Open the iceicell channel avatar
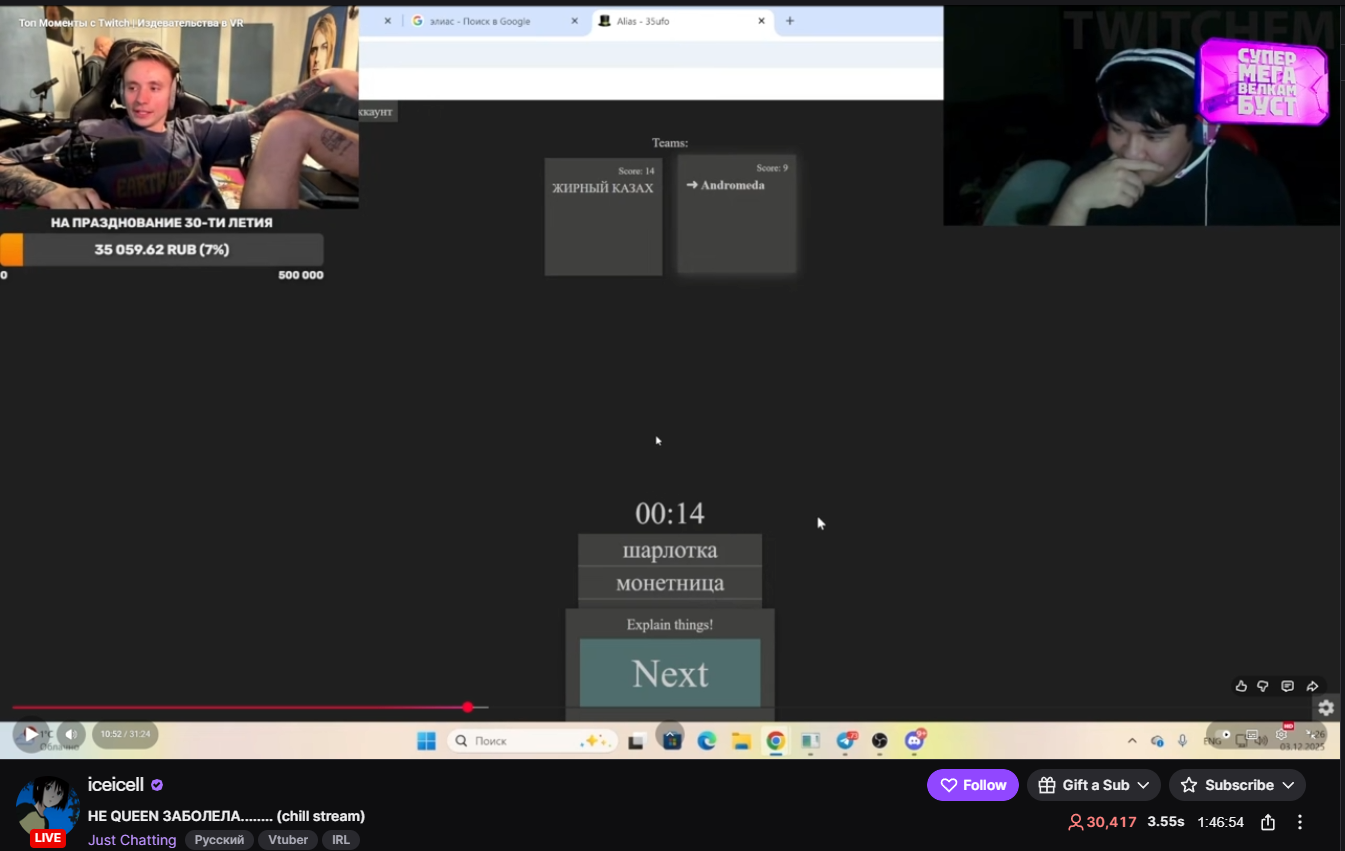The image size is (1345, 851). click(x=47, y=808)
